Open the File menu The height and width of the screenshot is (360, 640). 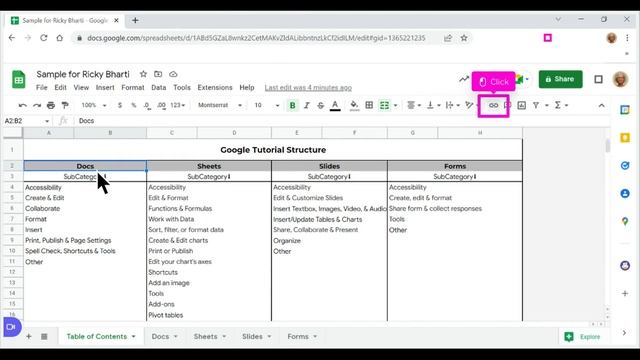(42, 87)
